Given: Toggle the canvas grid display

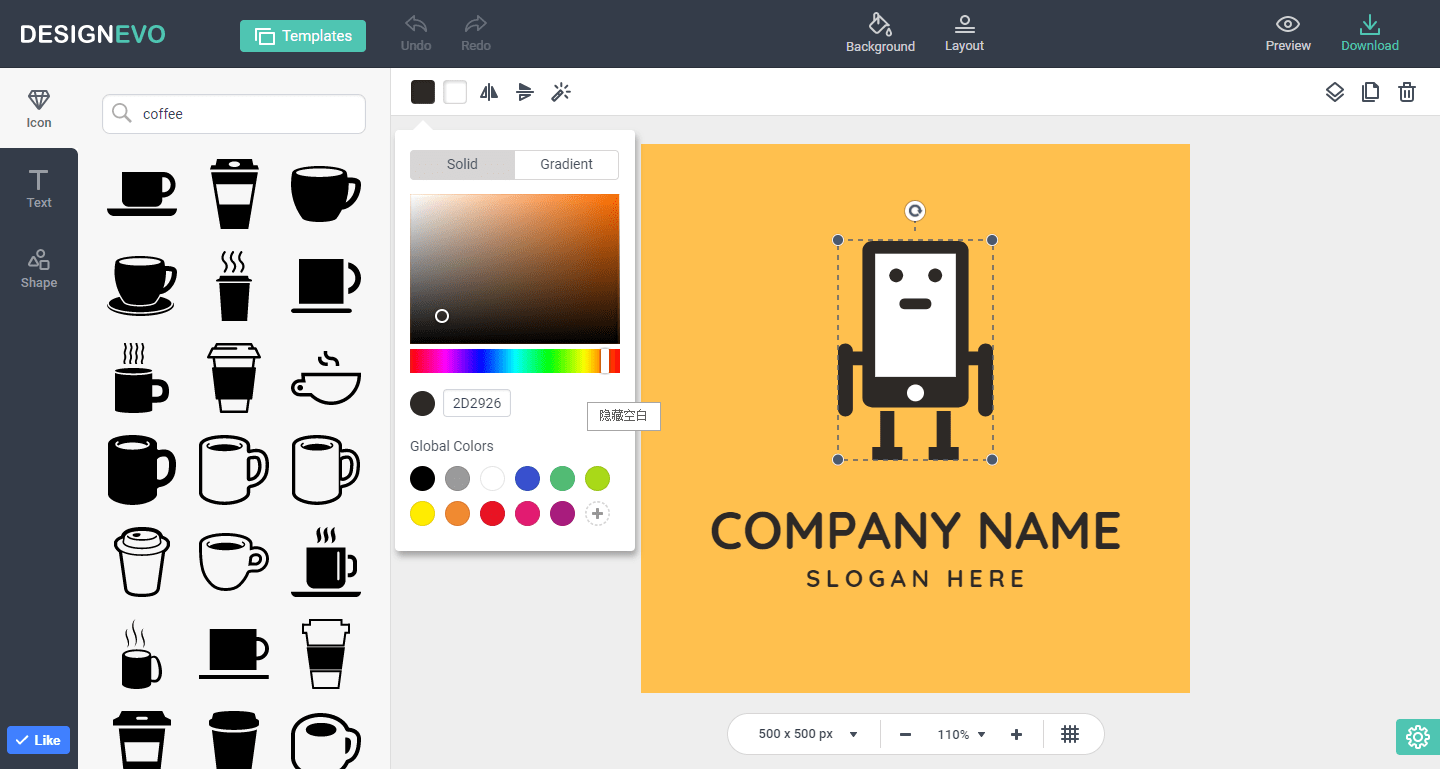Looking at the screenshot, I should pyautogui.click(x=1070, y=733).
